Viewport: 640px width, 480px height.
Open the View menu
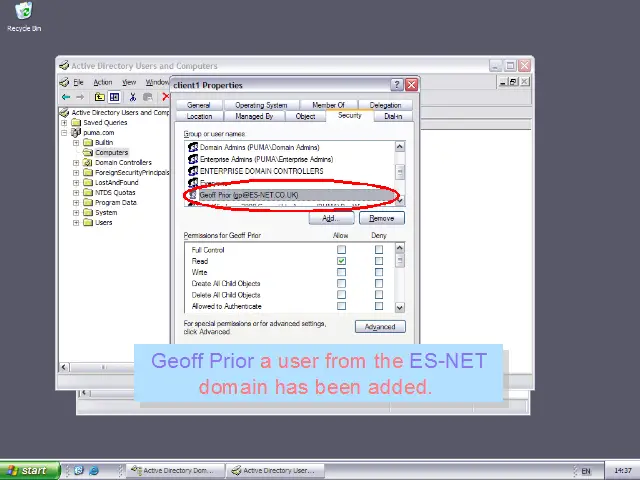click(129, 82)
